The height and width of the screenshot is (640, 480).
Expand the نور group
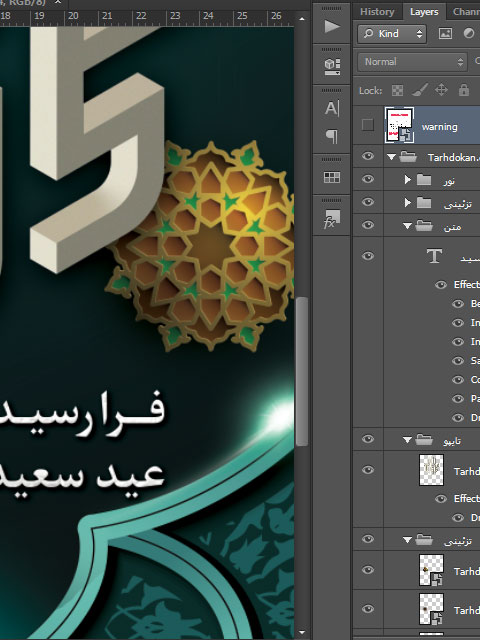[x=407, y=180]
